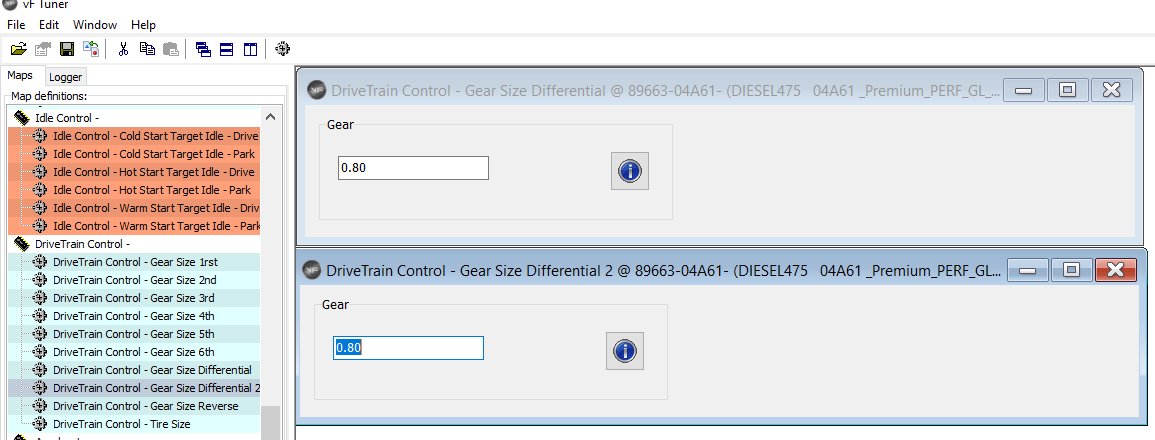Tile windows vertically via the toolbar icon
1155x440 pixels.
(250, 49)
